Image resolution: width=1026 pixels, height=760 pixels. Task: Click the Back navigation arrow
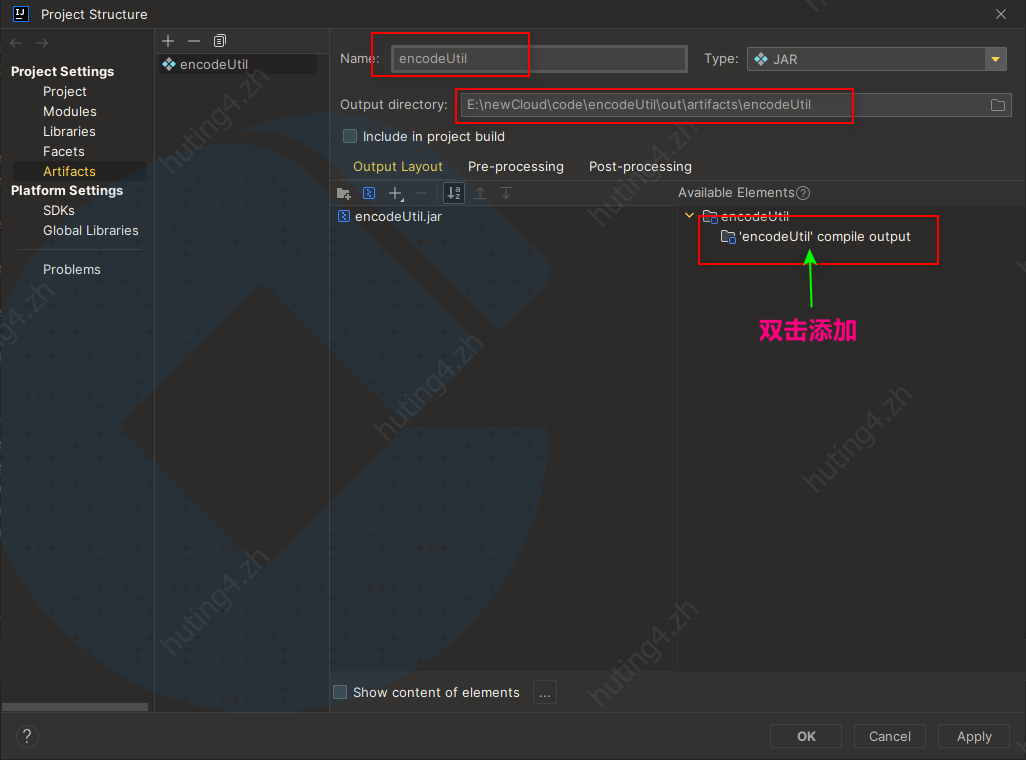pyautogui.click(x=16, y=43)
